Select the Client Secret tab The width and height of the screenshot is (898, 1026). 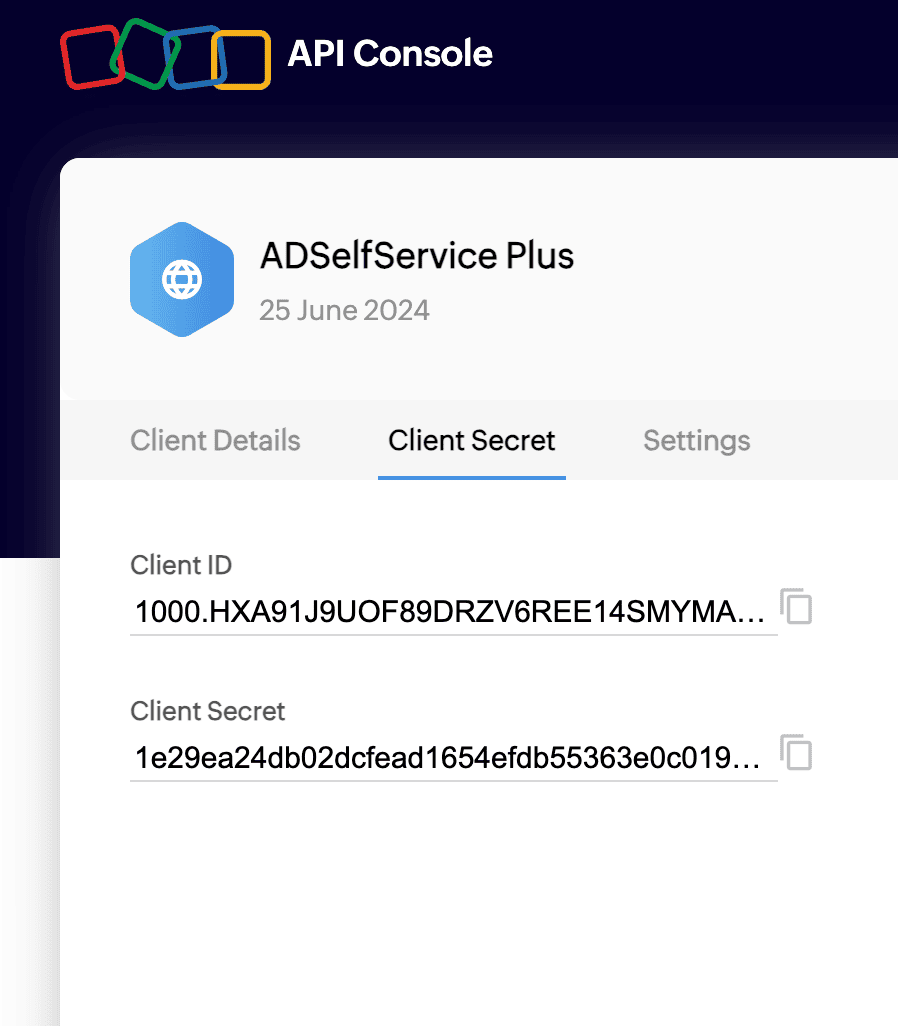click(471, 440)
